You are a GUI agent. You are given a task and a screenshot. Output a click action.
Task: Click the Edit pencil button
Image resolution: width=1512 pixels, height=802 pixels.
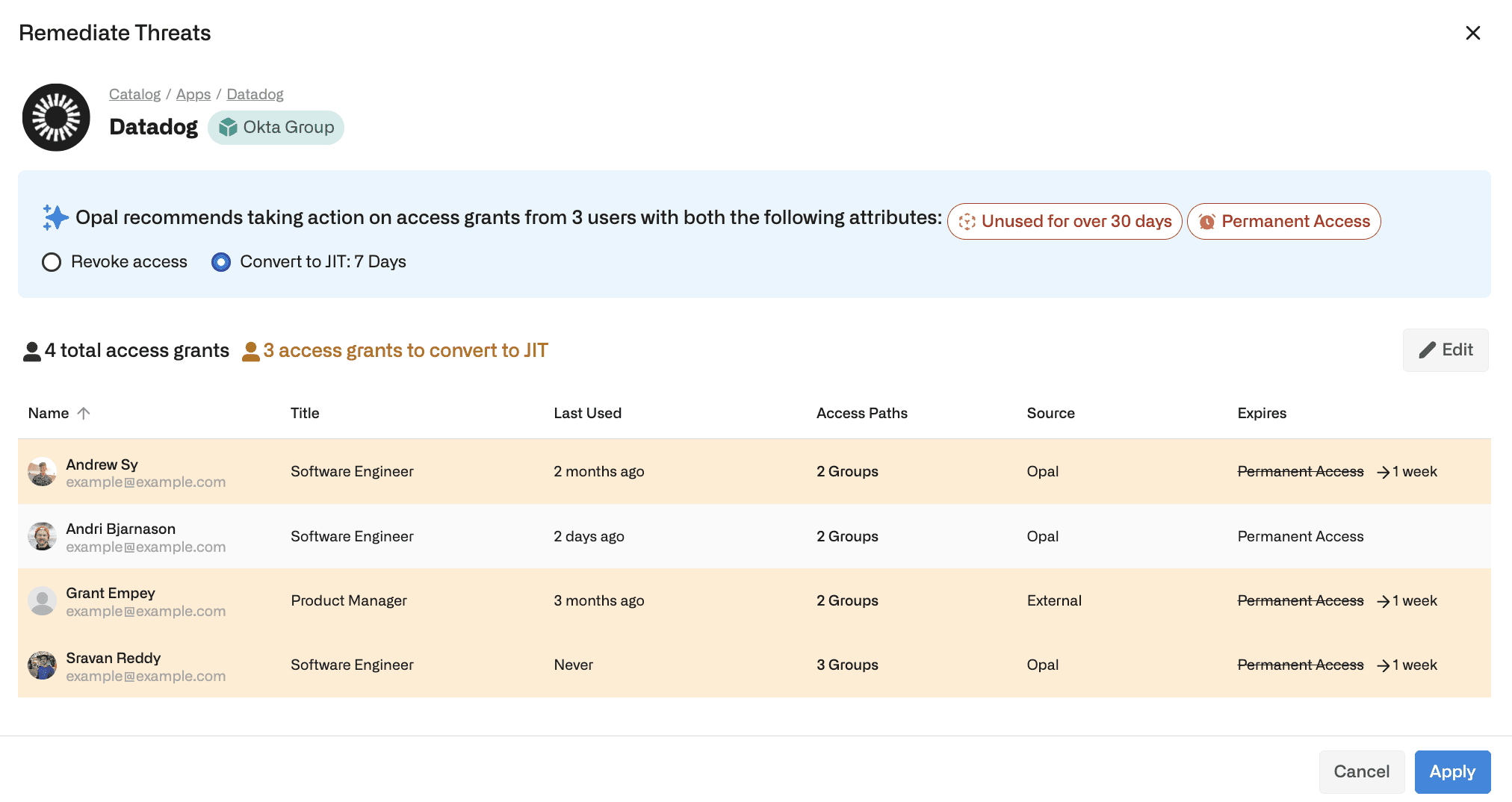click(x=1445, y=350)
